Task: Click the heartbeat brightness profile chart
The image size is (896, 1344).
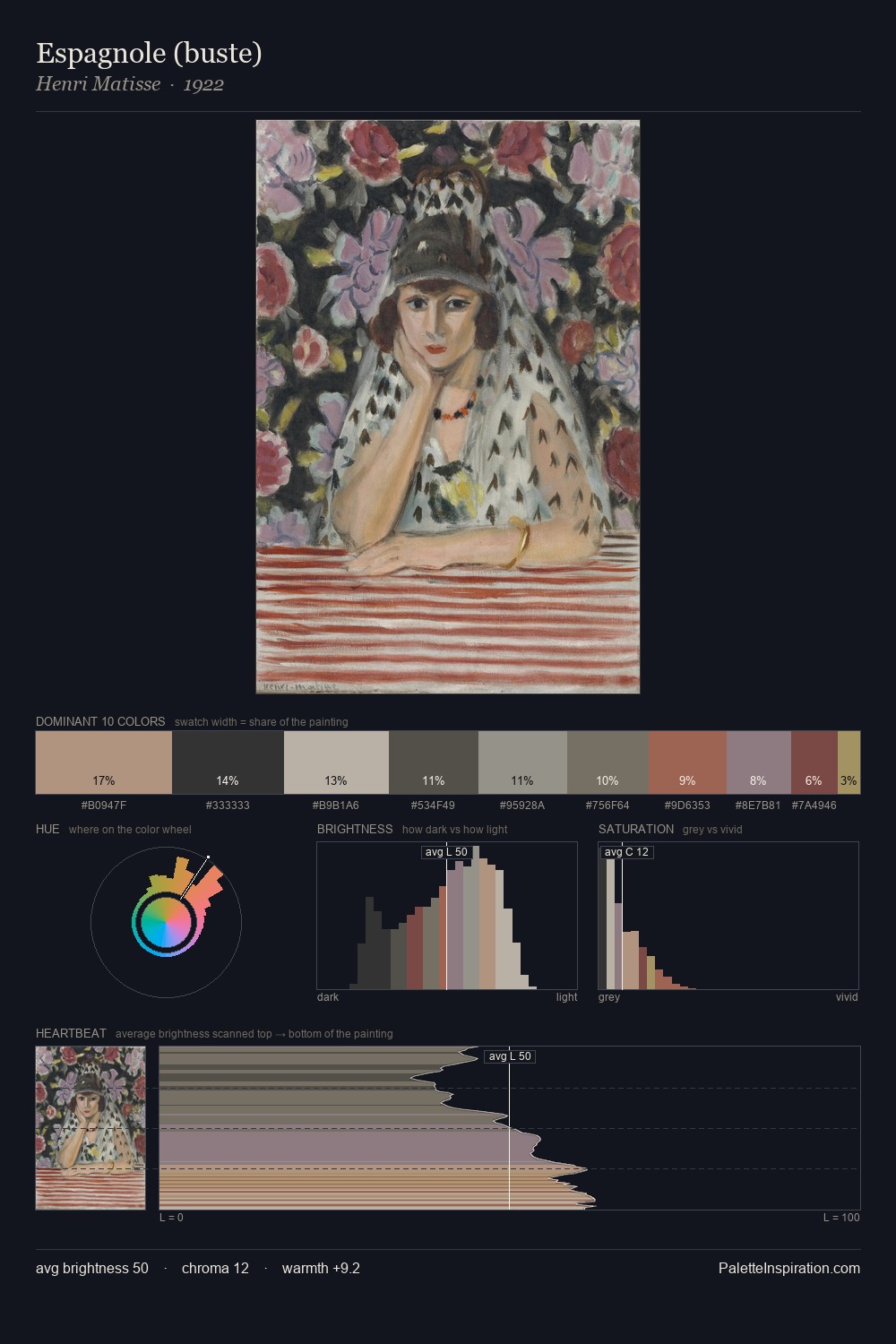Action: (510, 1128)
